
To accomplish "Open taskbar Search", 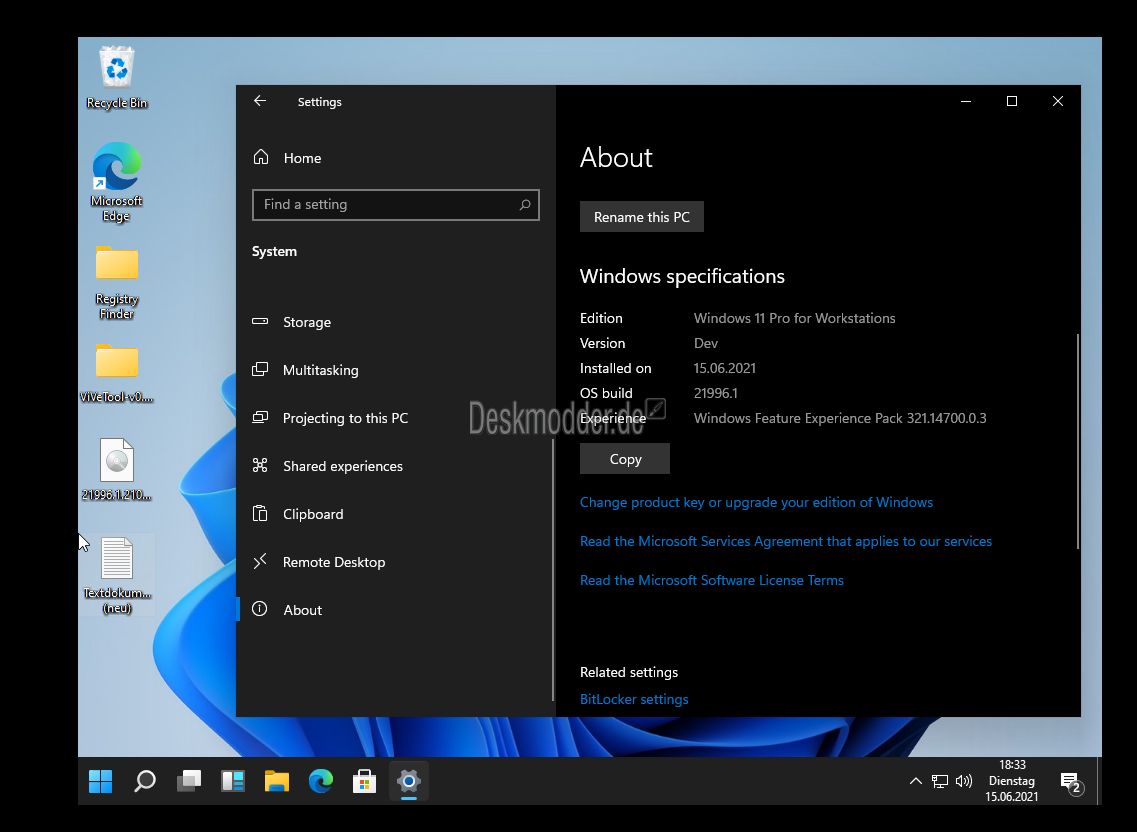I will [x=145, y=781].
